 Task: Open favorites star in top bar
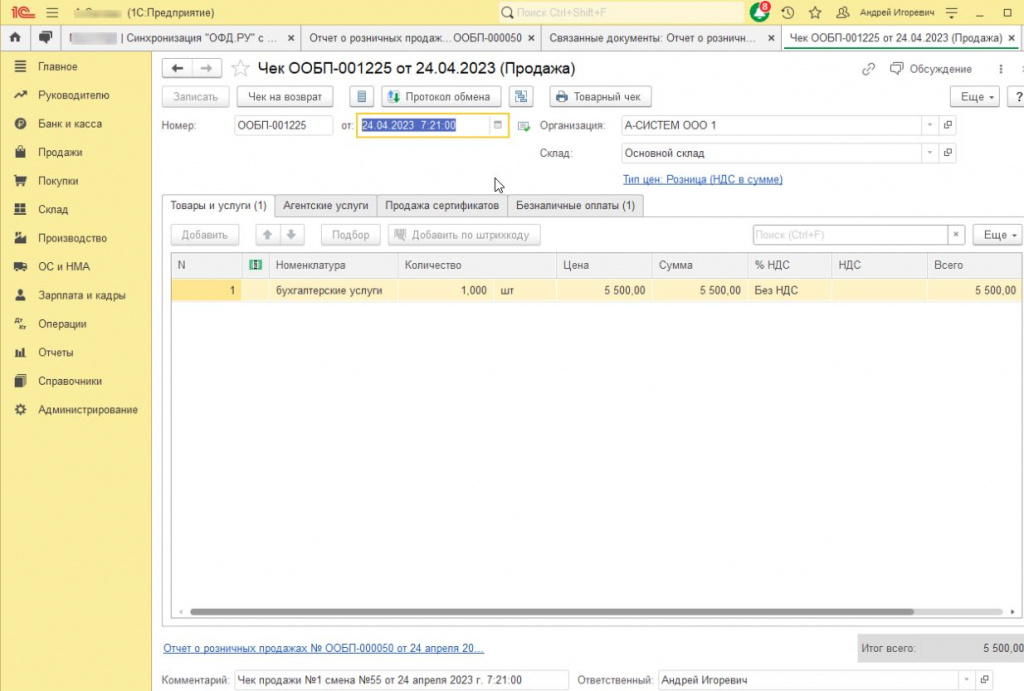tap(815, 12)
